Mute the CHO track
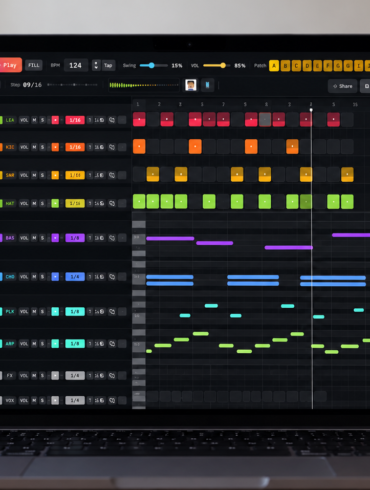 [x=34, y=277]
